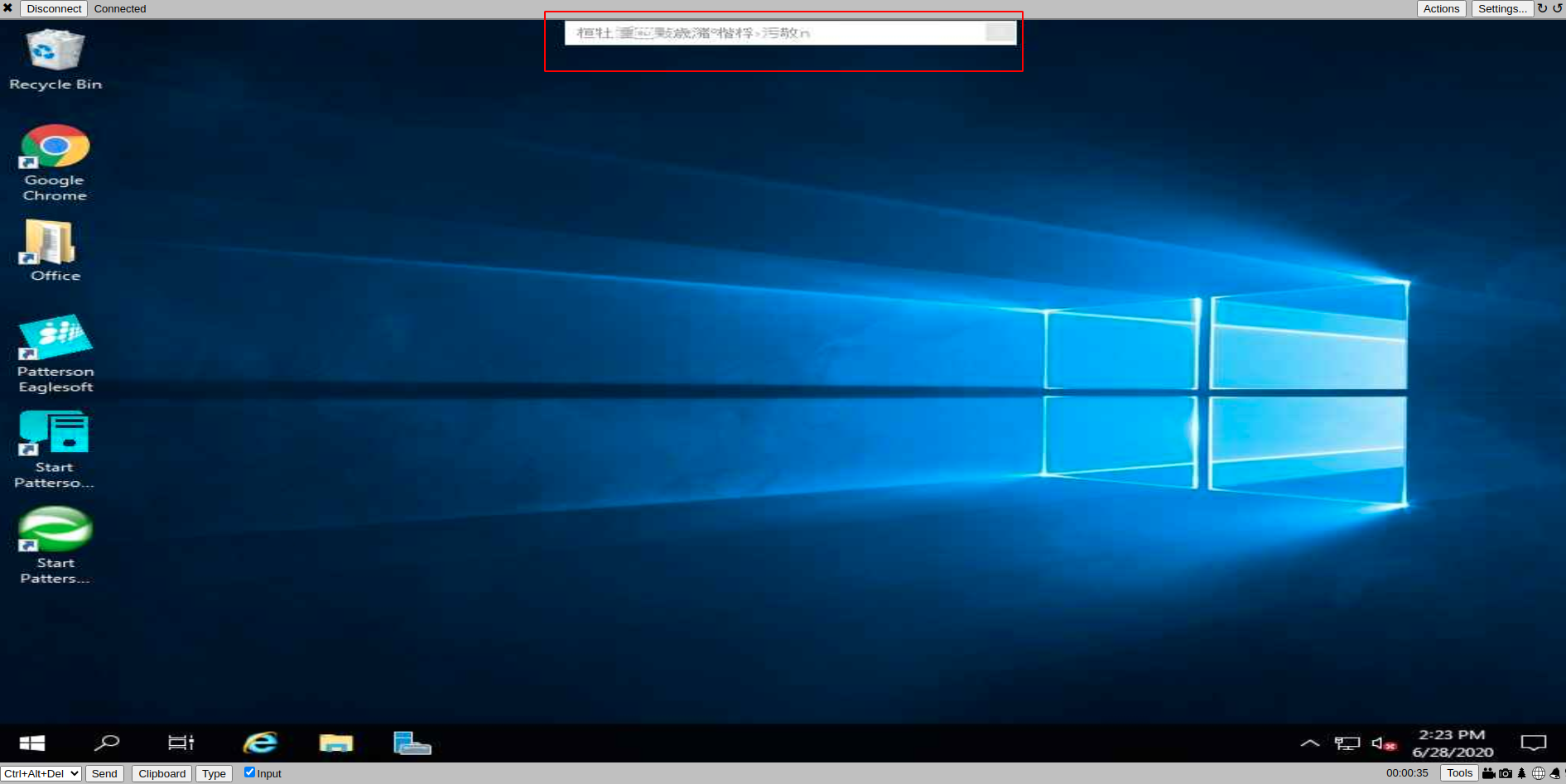Open Task View on the taskbar
This screenshot has width=1566, height=784.
click(x=181, y=743)
